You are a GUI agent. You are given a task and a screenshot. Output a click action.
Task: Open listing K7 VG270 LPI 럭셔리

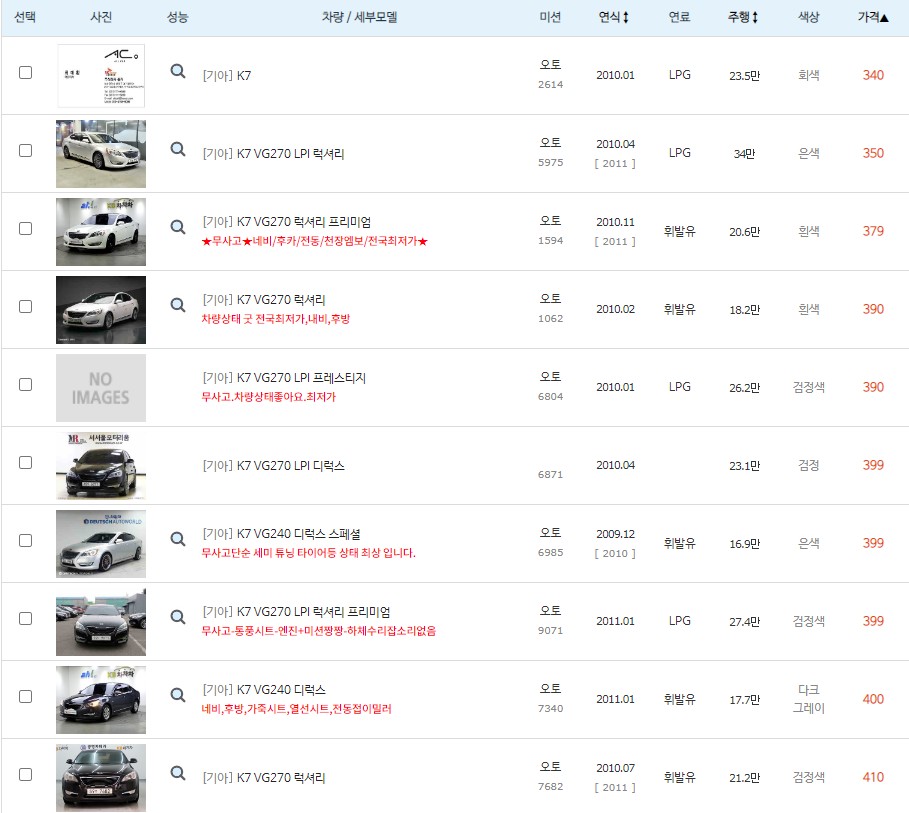(x=273, y=154)
